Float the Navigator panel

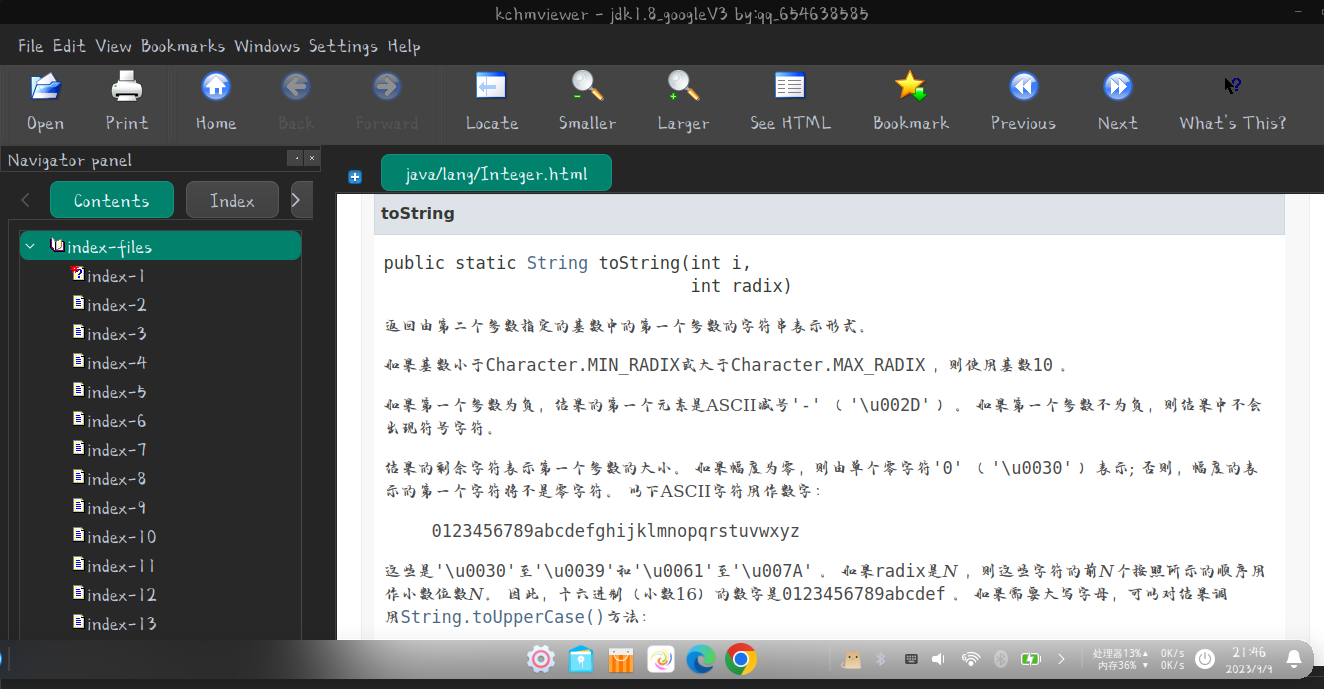point(295,158)
